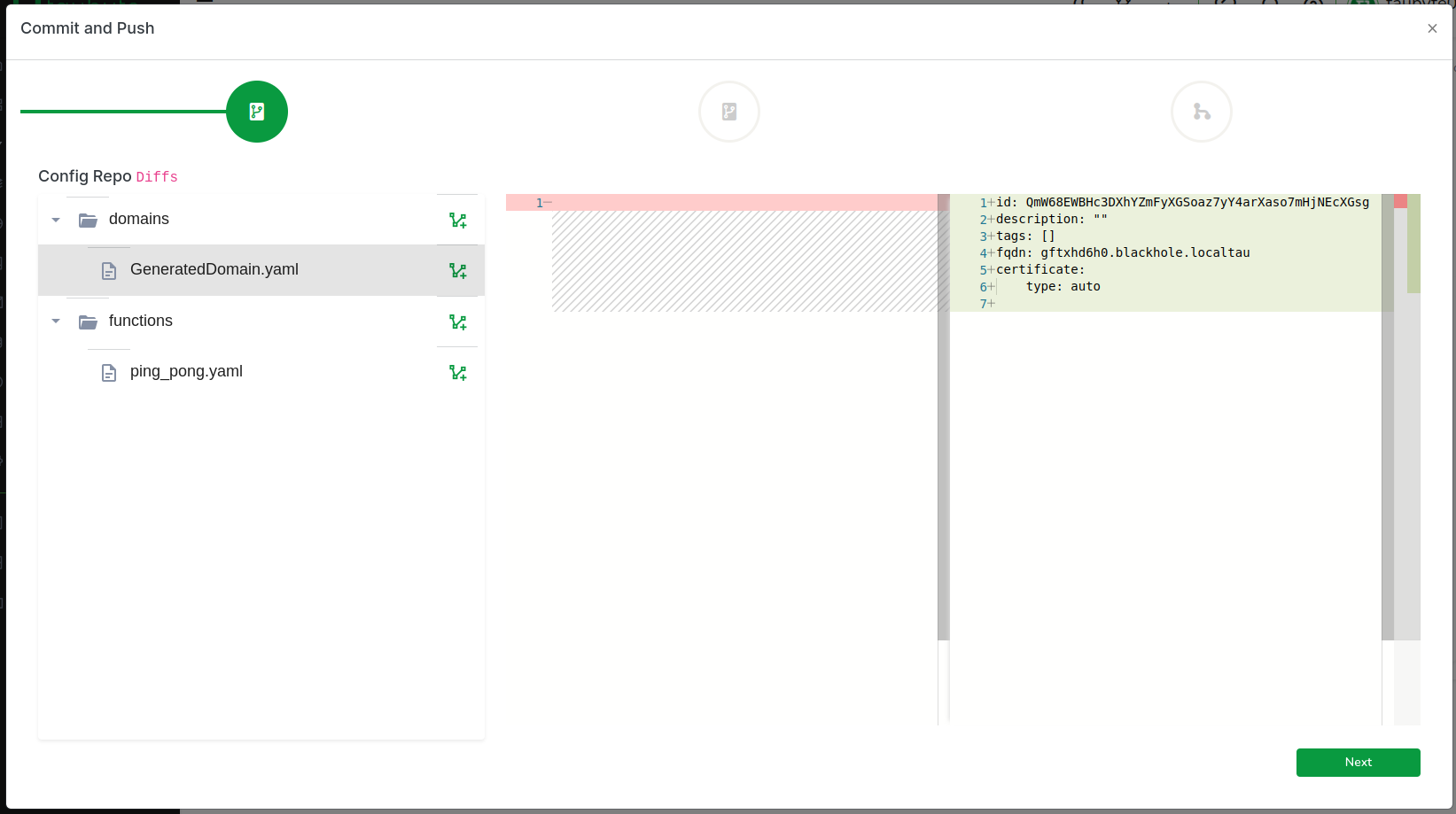Click the git add icon beside domains folder
The image size is (1456, 814).
[x=457, y=220]
